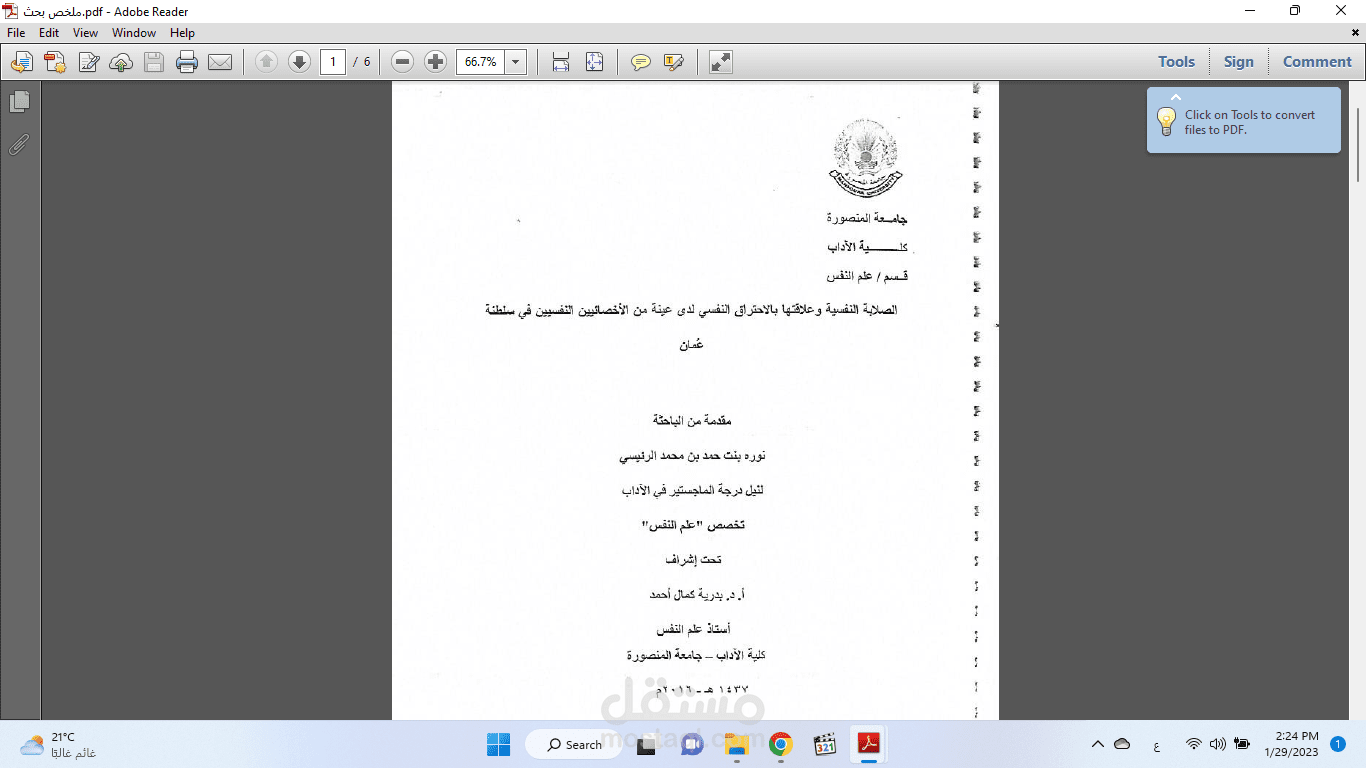
Task: Click the Sign pane button
Action: coord(1239,61)
